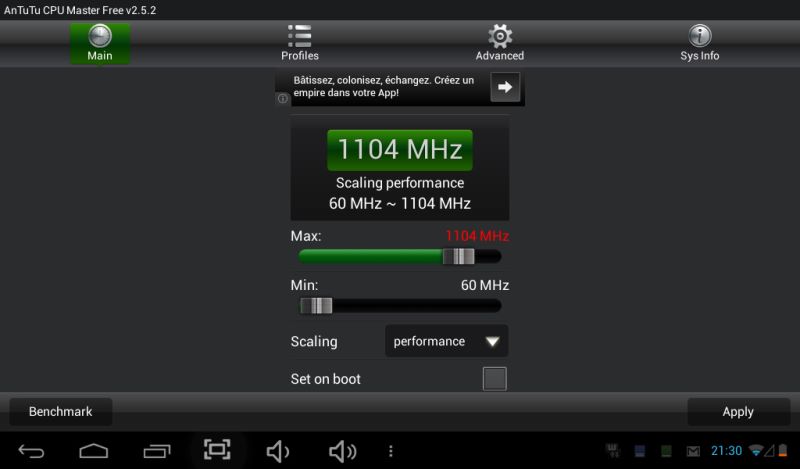Click the Apply button

coord(738,411)
